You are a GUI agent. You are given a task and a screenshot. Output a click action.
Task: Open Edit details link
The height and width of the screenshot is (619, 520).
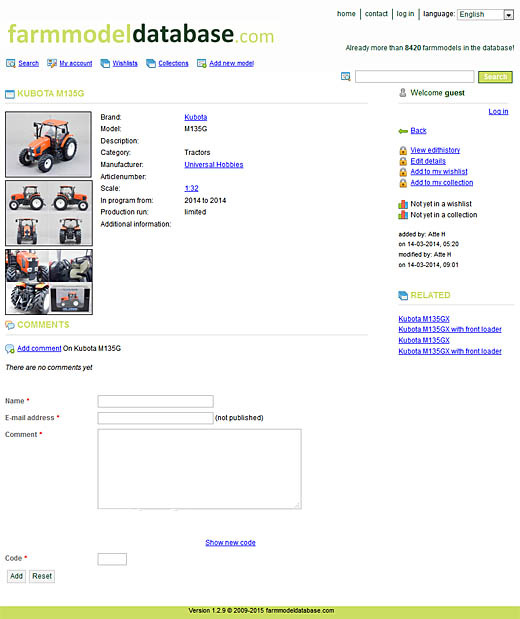click(428, 161)
